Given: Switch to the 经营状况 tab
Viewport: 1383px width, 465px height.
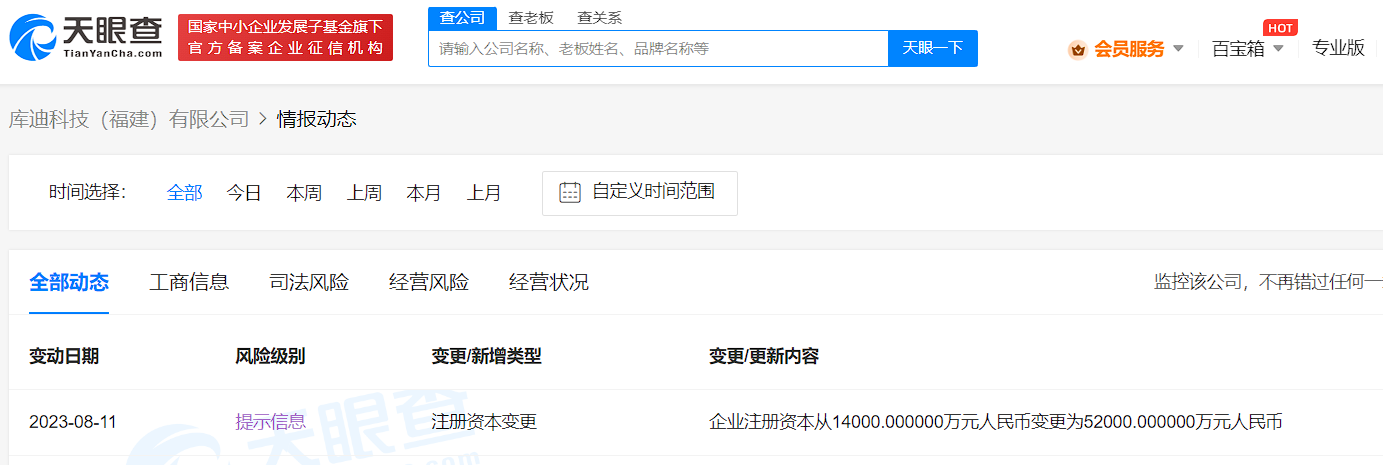Looking at the screenshot, I should 549,282.
